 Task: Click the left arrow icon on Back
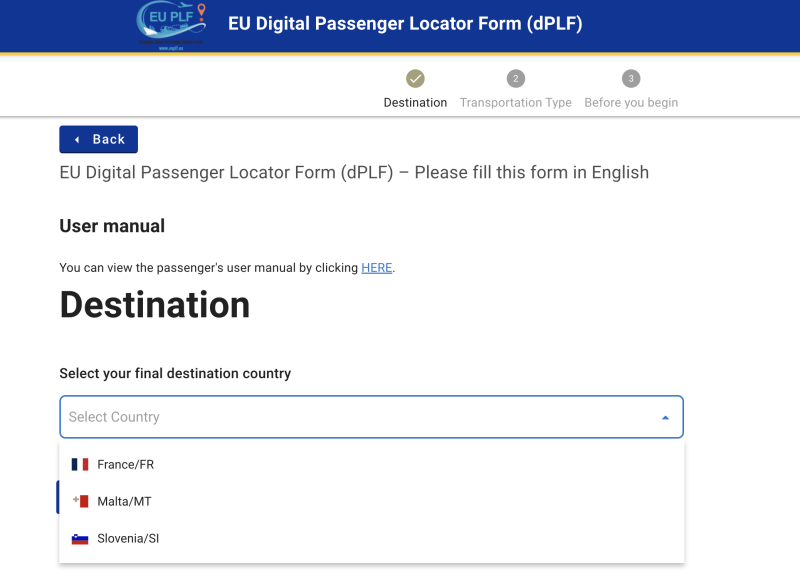point(77,140)
